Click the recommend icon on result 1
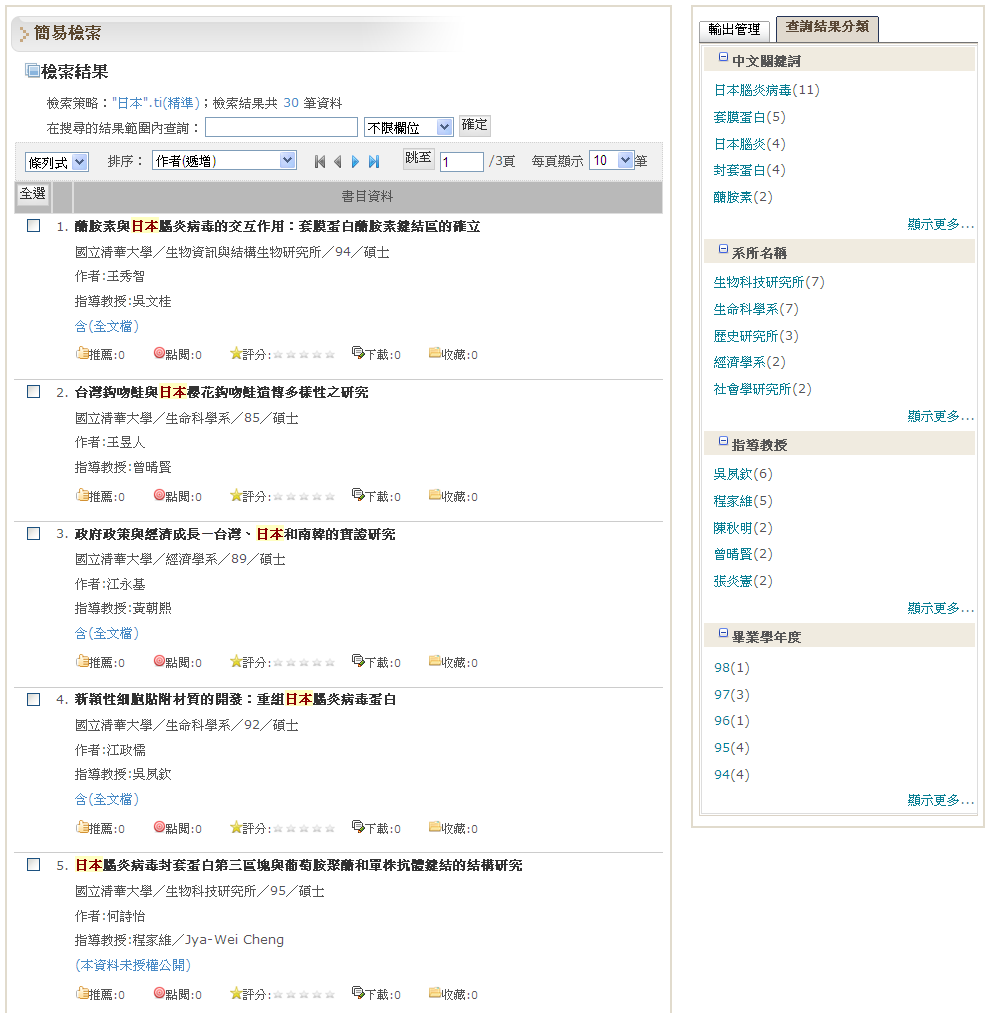 (x=82, y=353)
